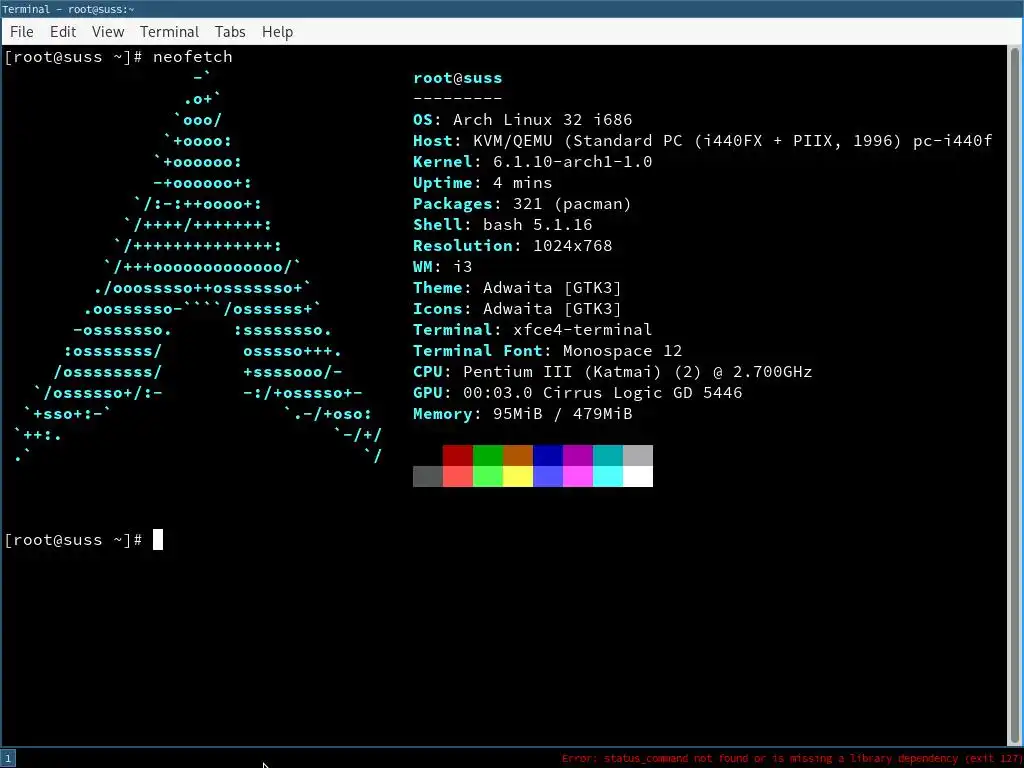
Task: Click the white color block
Action: (638, 476)
